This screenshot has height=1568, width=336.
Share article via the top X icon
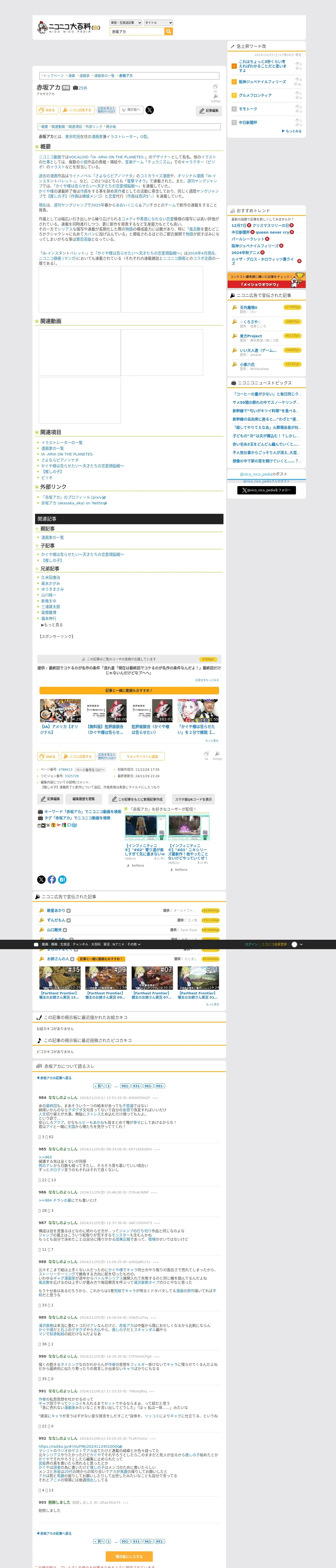click(x=149, y=110)
